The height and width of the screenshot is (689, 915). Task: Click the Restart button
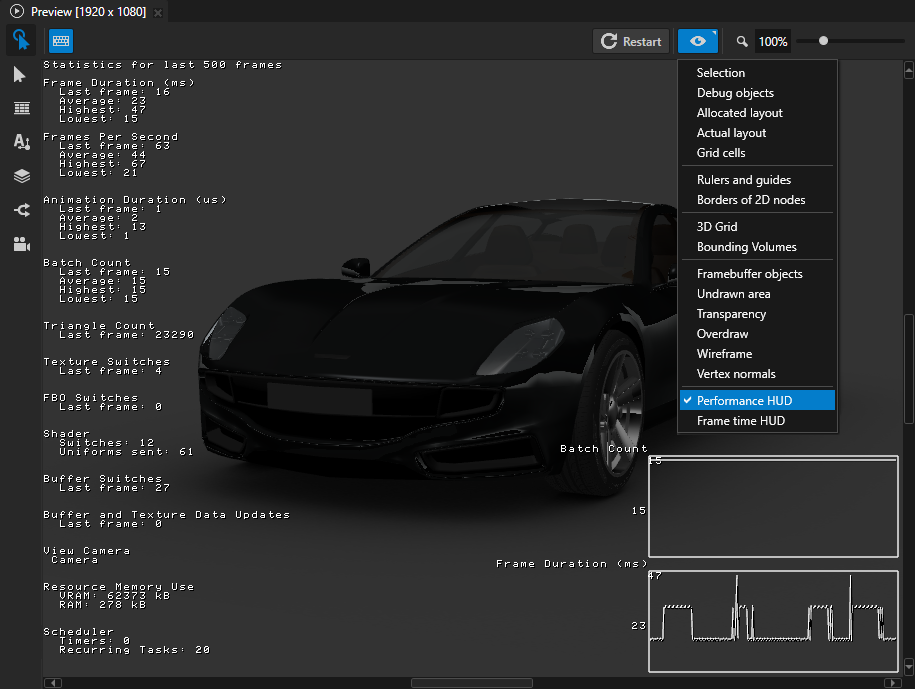point(631,41)
